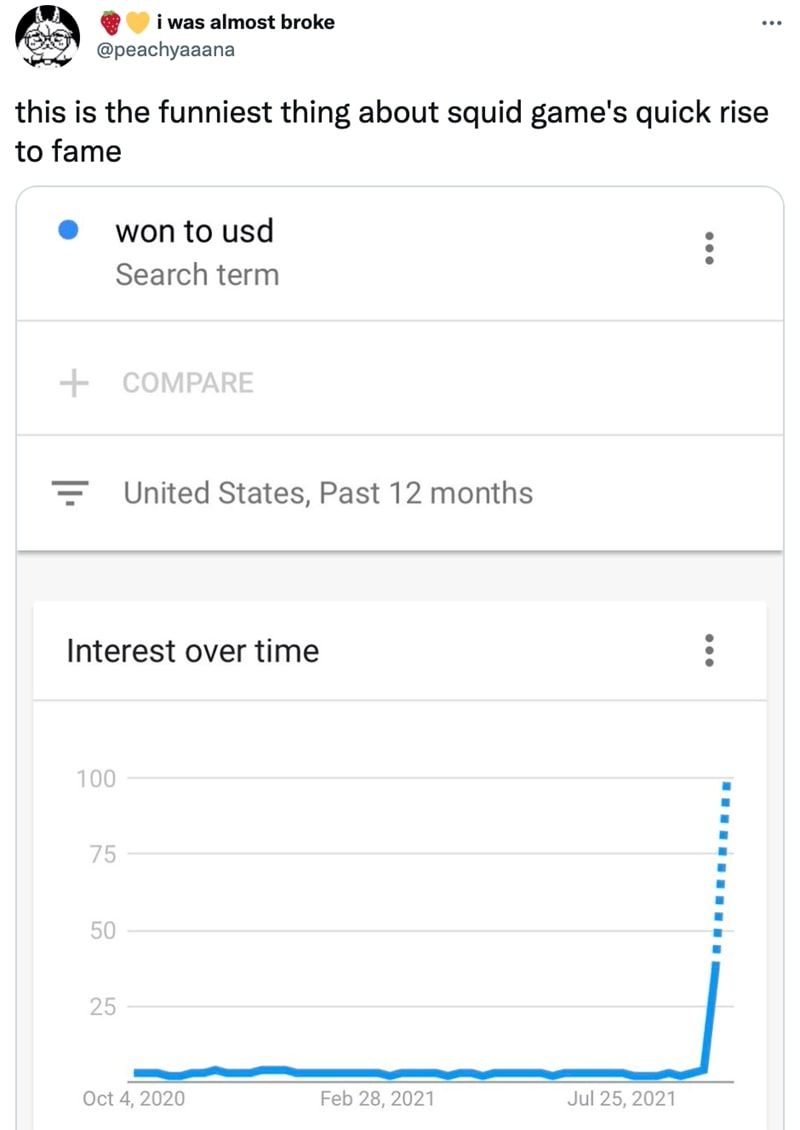The height and width of the screenshot is (1130, 800).
Task: Select the Oct 4, 2020 axis label
Action: pos(134,1098)
